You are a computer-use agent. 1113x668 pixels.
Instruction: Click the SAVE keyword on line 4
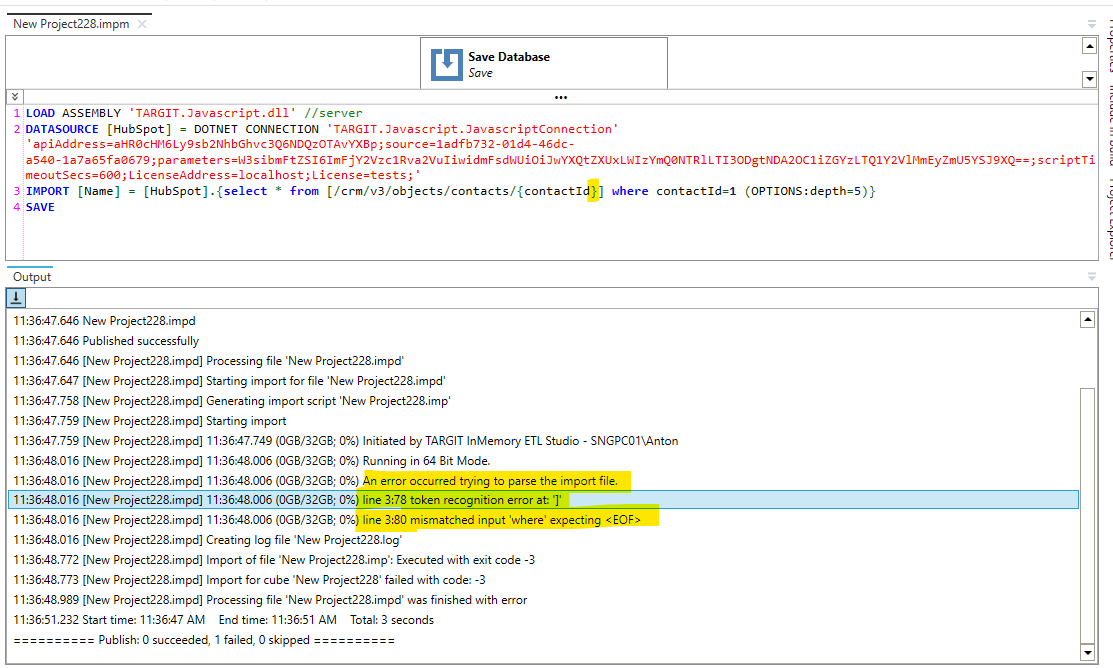pyautogui.click(x=40, y=207)
